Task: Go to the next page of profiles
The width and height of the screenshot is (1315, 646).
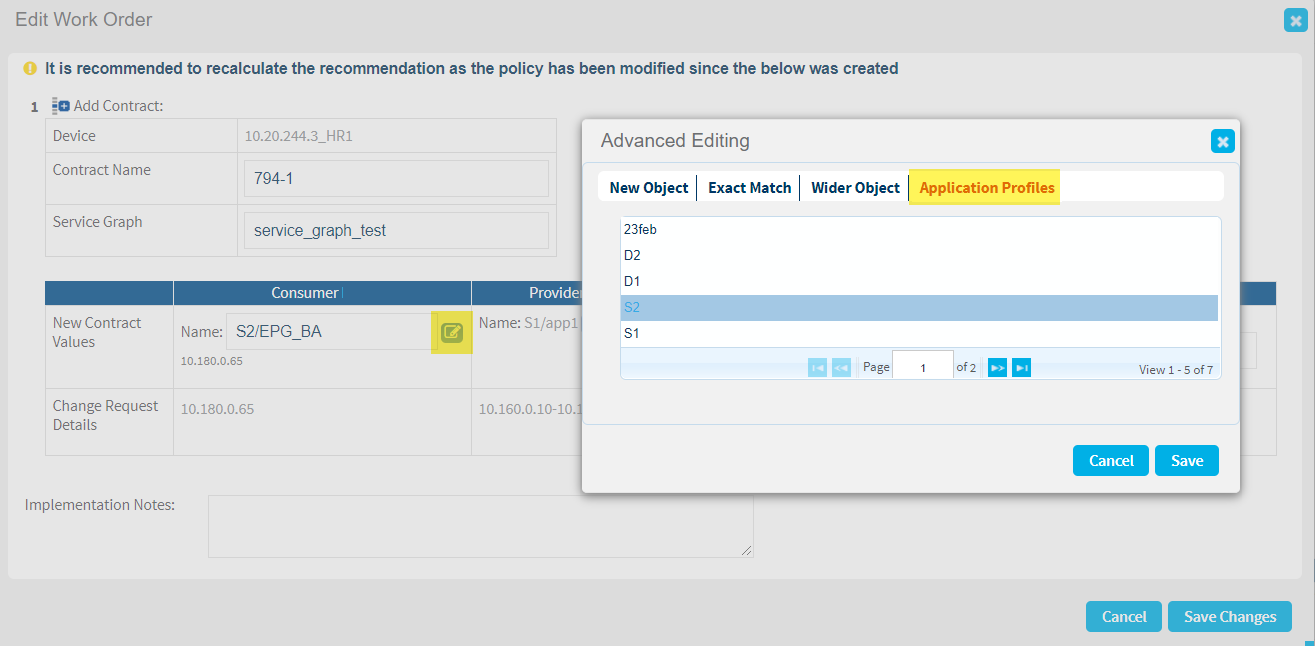Action: point(997,368)
